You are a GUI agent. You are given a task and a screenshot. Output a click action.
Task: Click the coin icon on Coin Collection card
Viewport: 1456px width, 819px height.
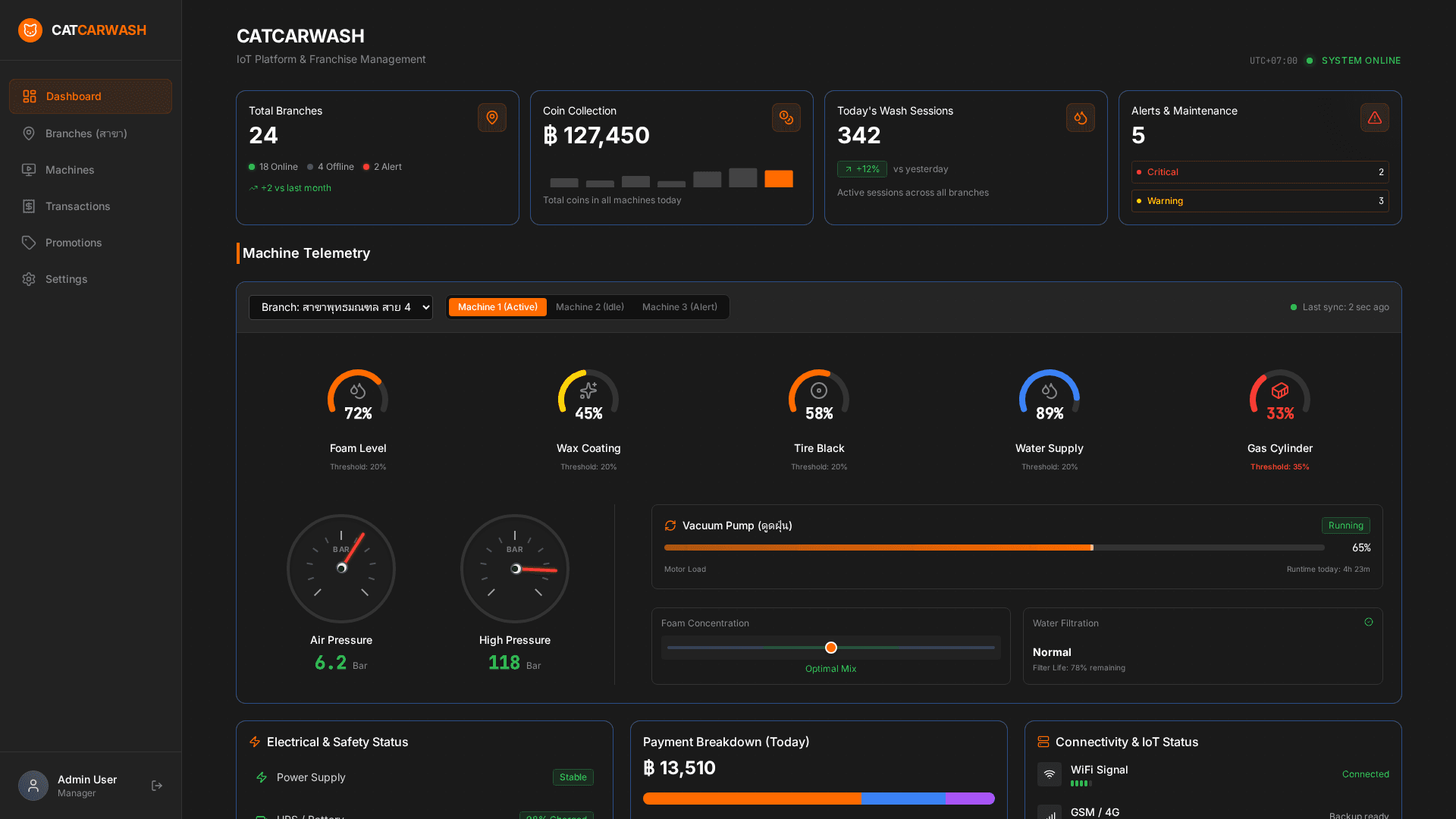click(786, 118)
